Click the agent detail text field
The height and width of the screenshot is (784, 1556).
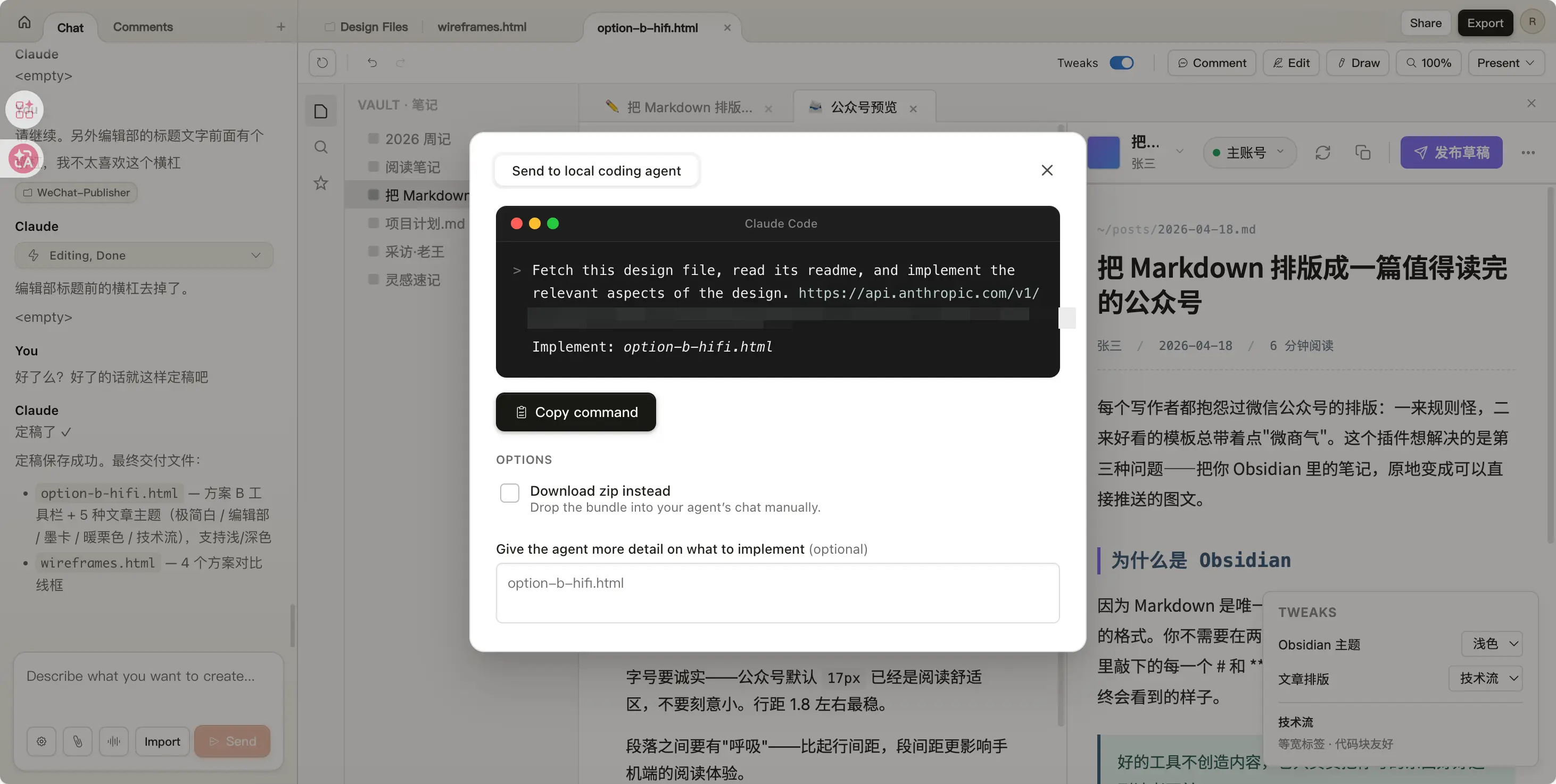click(x=777, y=593)
